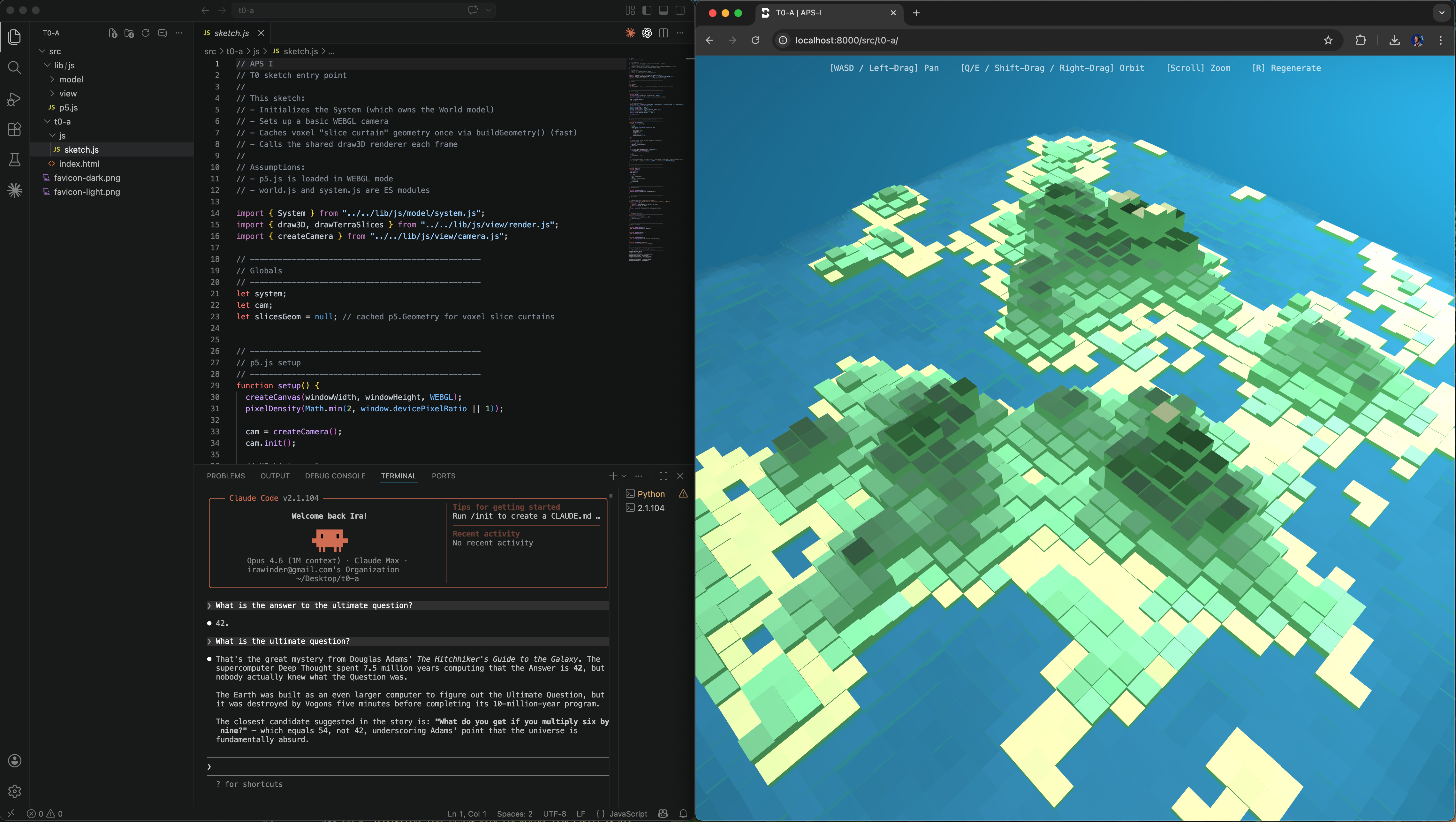Close the terminal panel
Screen dimensions: 1456x822
(x=680, y=476)
